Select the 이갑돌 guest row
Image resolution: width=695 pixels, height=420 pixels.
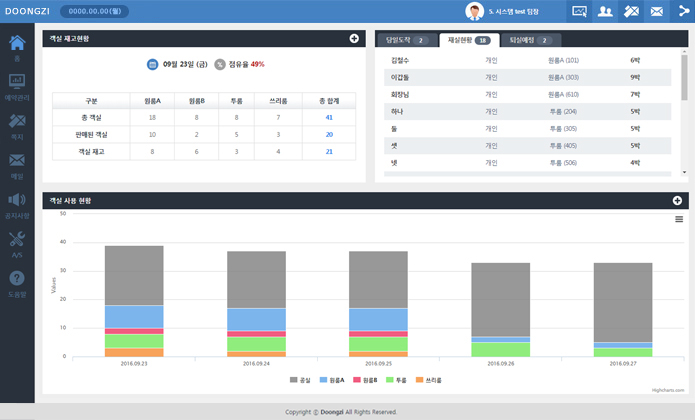[527, 78]
